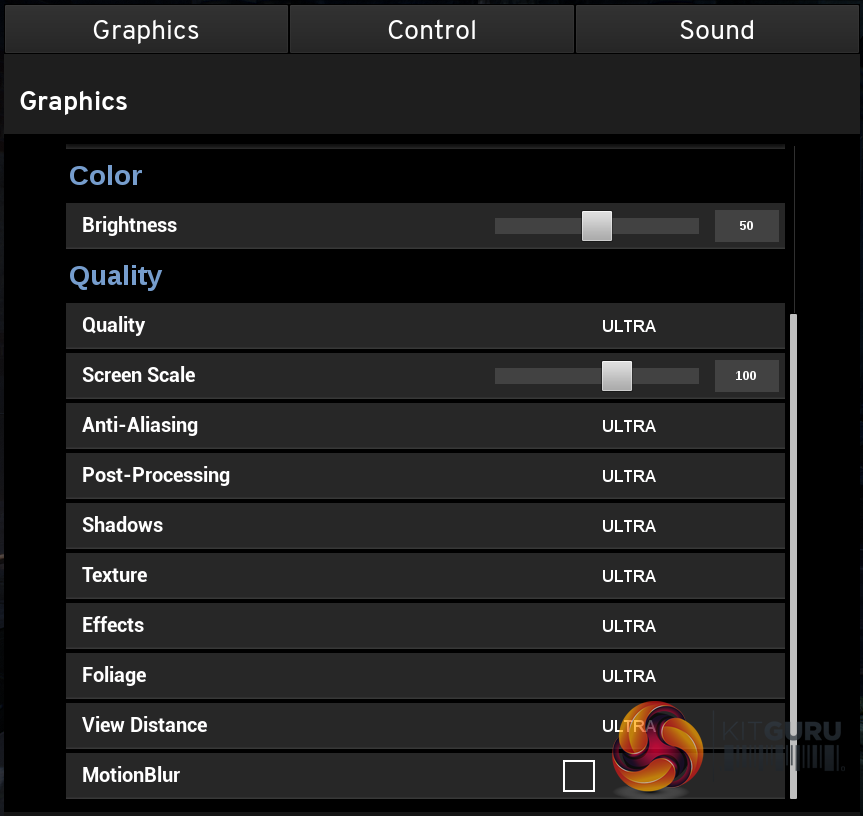Change the Anti-Aliasing ULTRA setting

point(629,426)
